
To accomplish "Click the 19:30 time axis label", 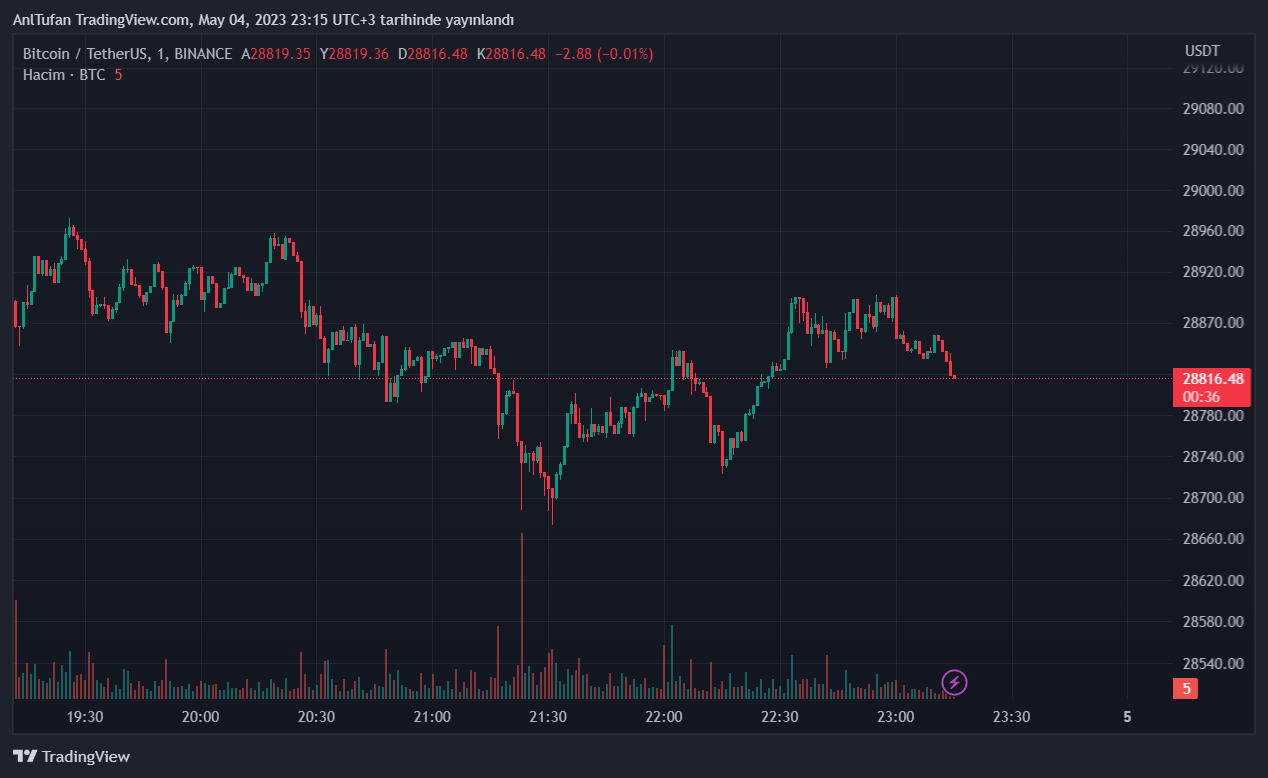I will point(85,716).
